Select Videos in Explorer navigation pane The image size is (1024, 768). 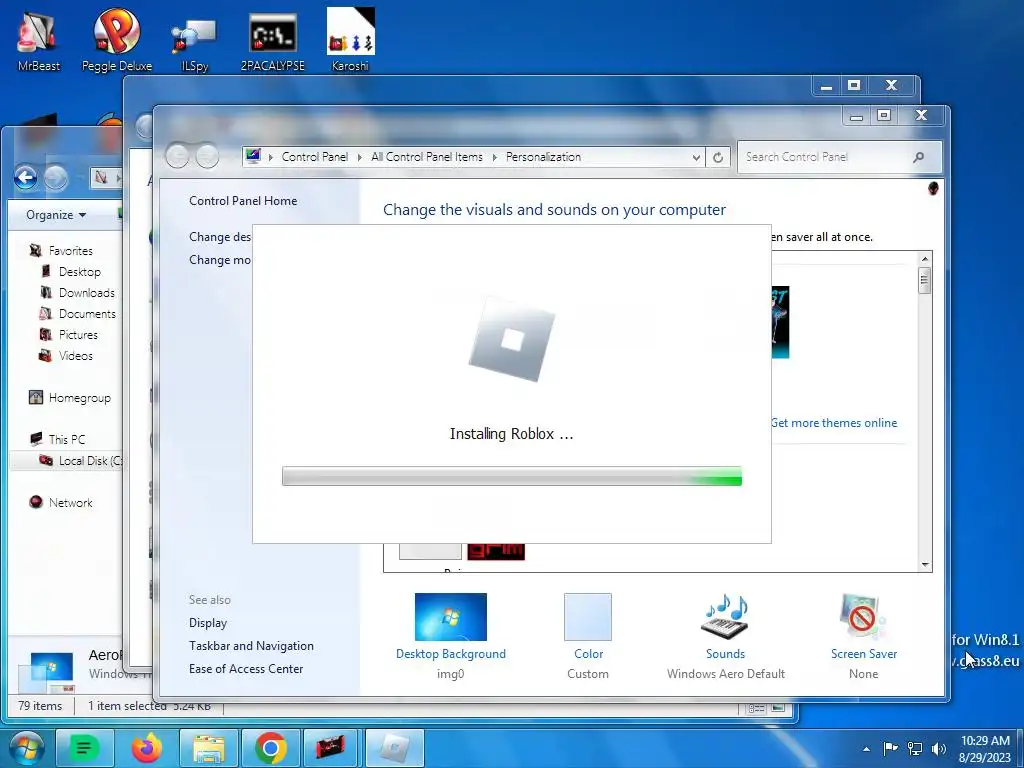76,356
